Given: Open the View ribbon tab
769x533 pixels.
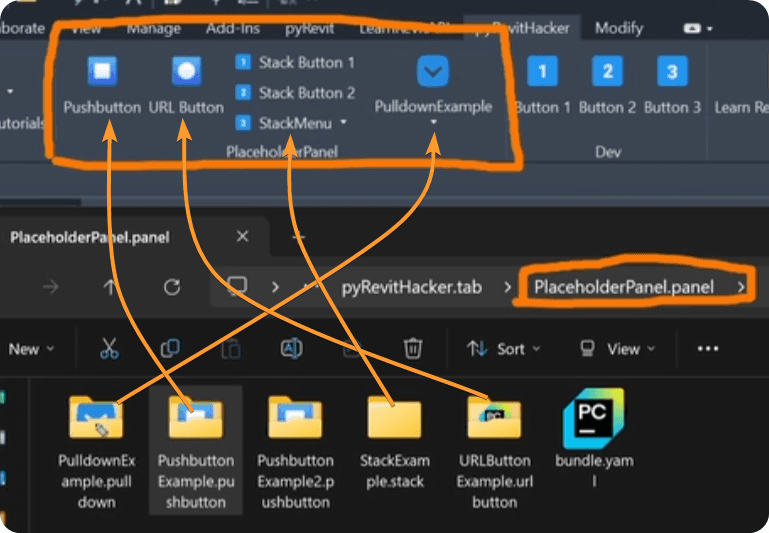Looking at the screenshot, I should click(86, 28).
